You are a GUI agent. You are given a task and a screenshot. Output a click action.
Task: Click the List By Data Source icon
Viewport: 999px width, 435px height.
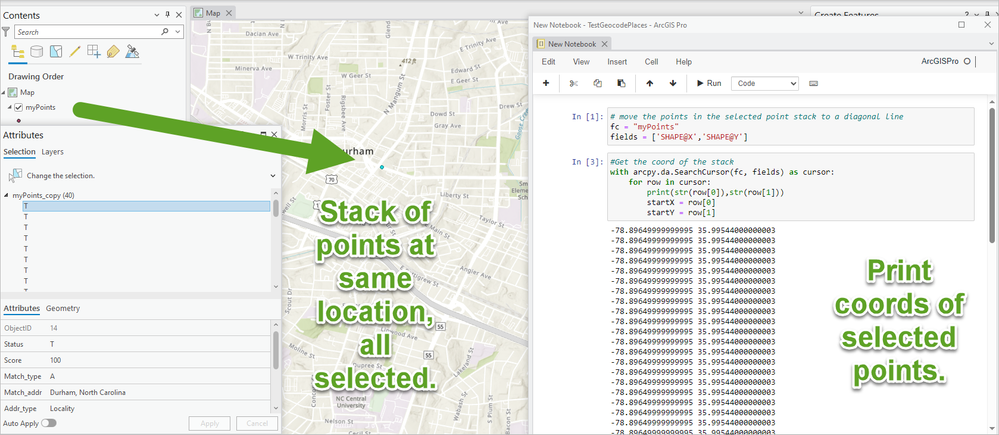pyautogui.click(x=37, y=52)
